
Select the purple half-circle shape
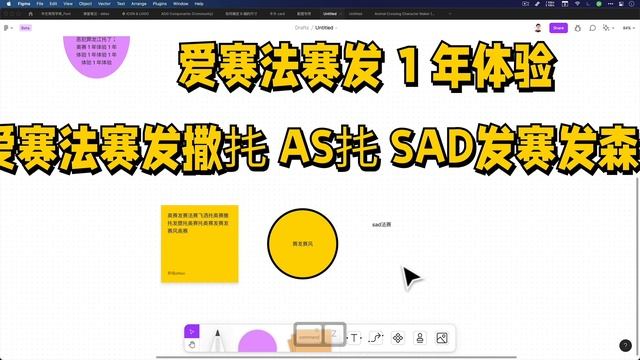pos(96,57)
